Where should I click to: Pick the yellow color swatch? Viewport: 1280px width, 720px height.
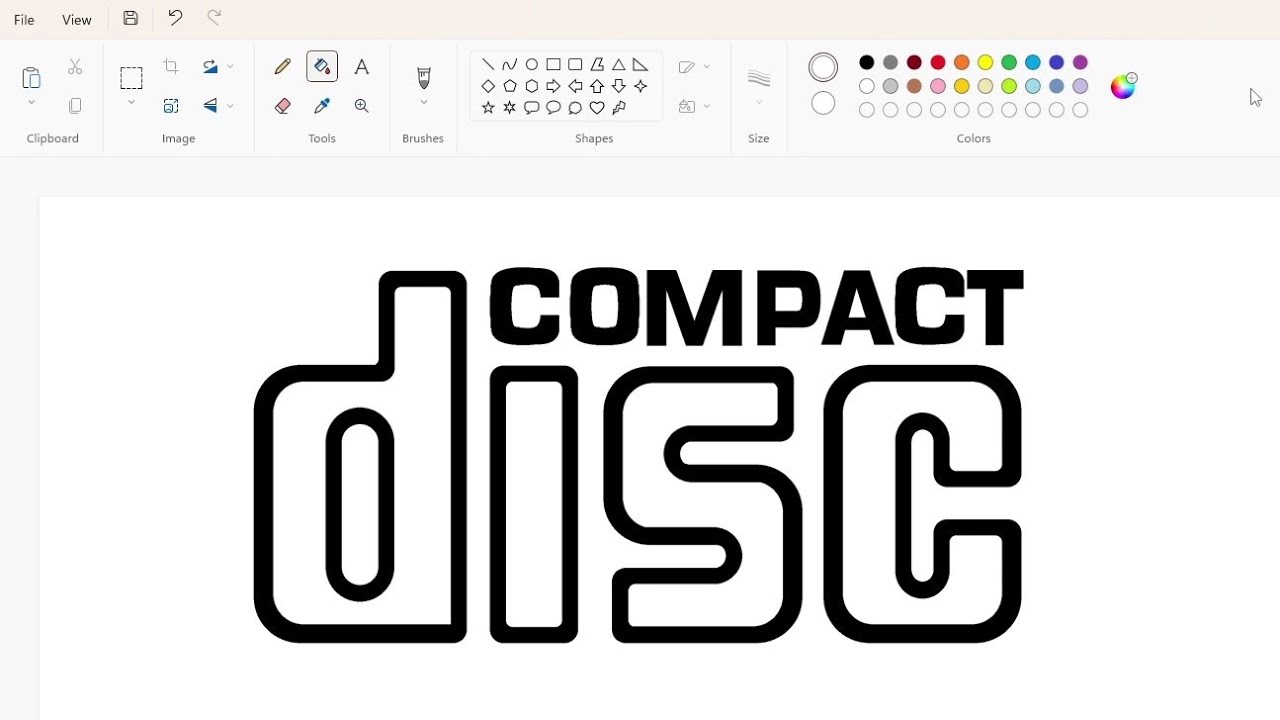(x=985, y=63)
